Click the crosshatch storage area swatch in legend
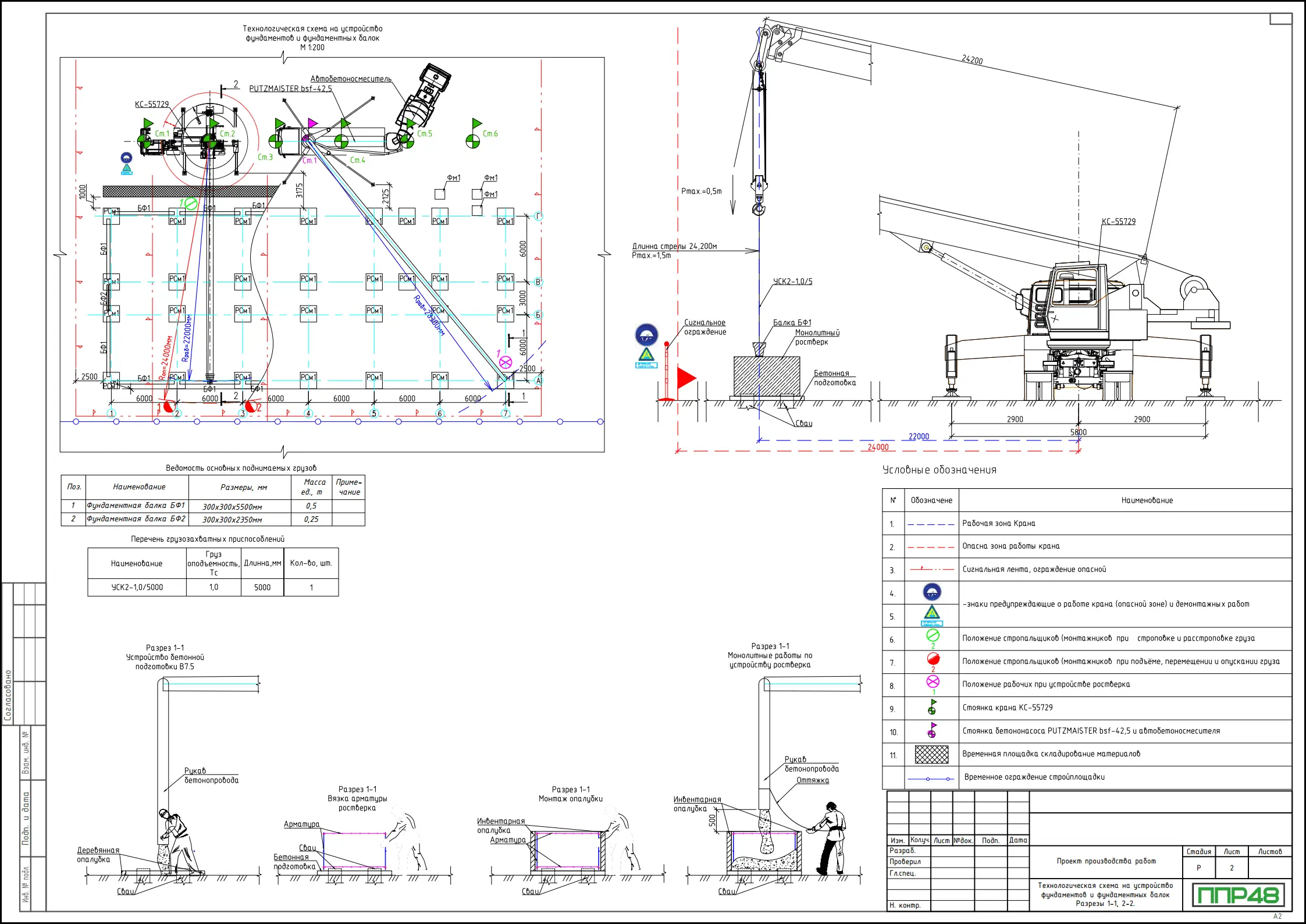 (x=931, y=754)
